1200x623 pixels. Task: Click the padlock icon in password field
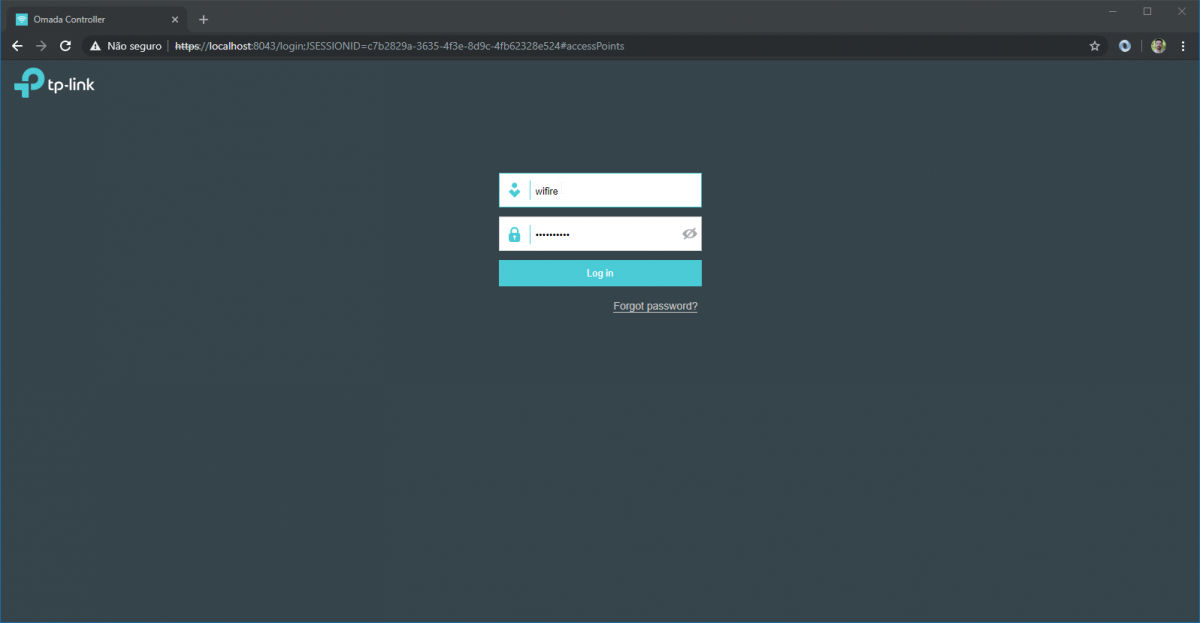tap(514, 233)
